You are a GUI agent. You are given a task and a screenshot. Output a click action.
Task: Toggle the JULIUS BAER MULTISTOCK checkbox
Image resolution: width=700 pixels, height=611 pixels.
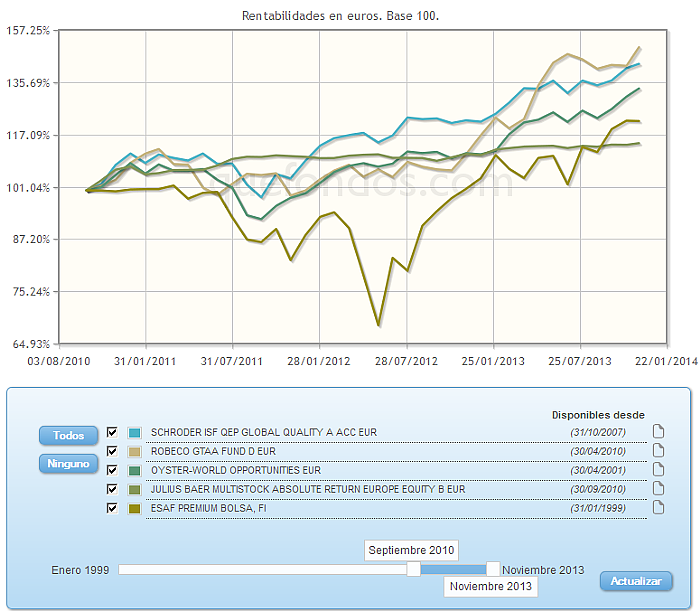point(112,489)
